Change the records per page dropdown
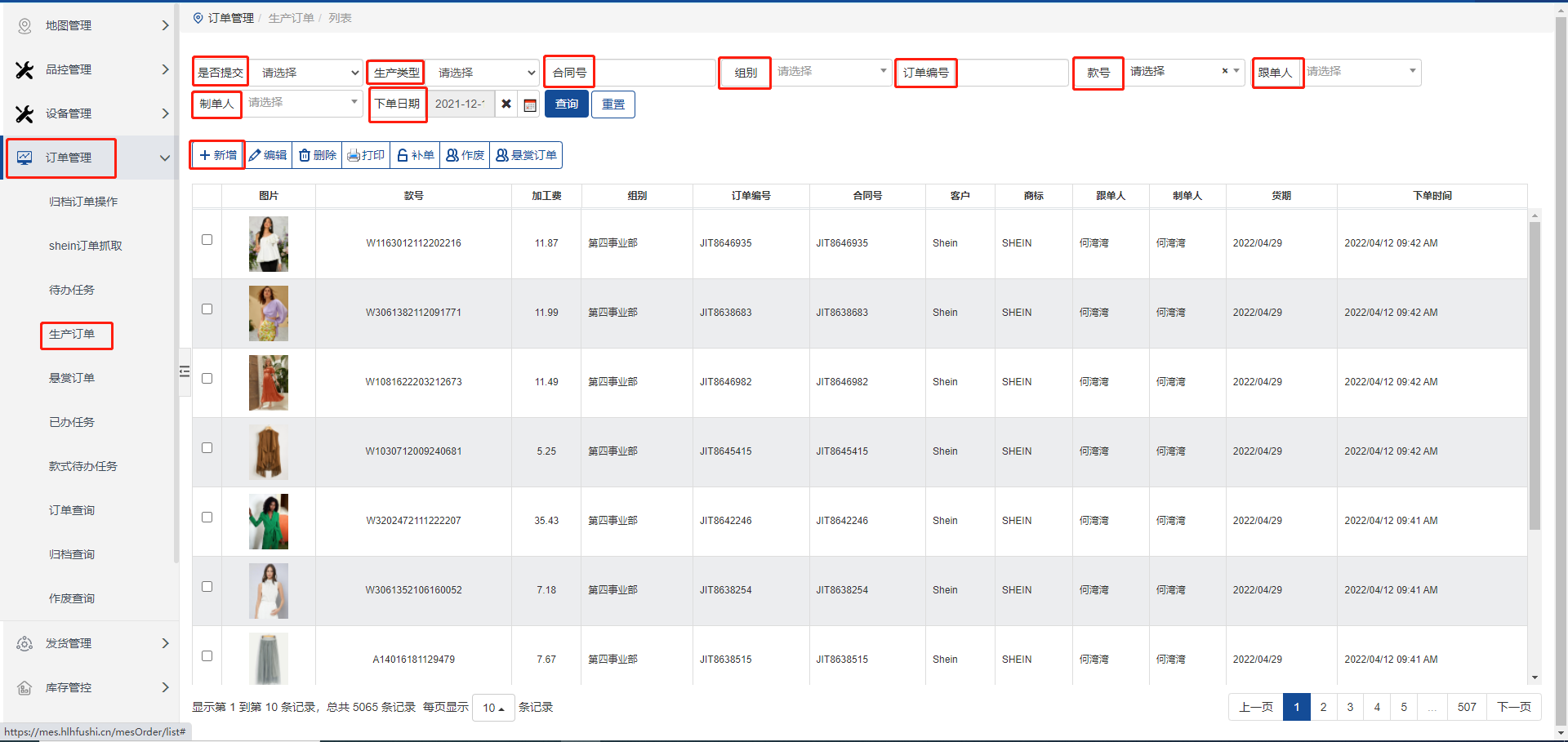 493,708
